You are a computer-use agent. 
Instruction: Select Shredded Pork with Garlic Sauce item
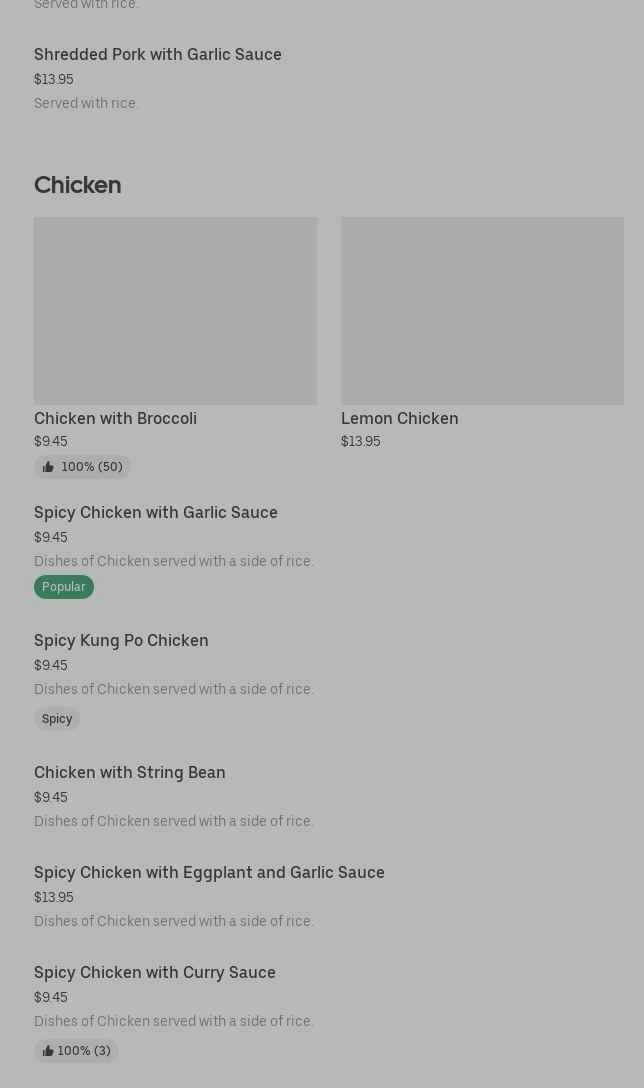(158, 54)
